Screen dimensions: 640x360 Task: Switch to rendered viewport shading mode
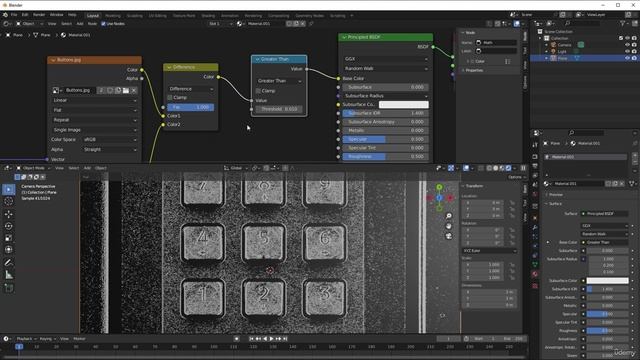click(x=508, y=168)
